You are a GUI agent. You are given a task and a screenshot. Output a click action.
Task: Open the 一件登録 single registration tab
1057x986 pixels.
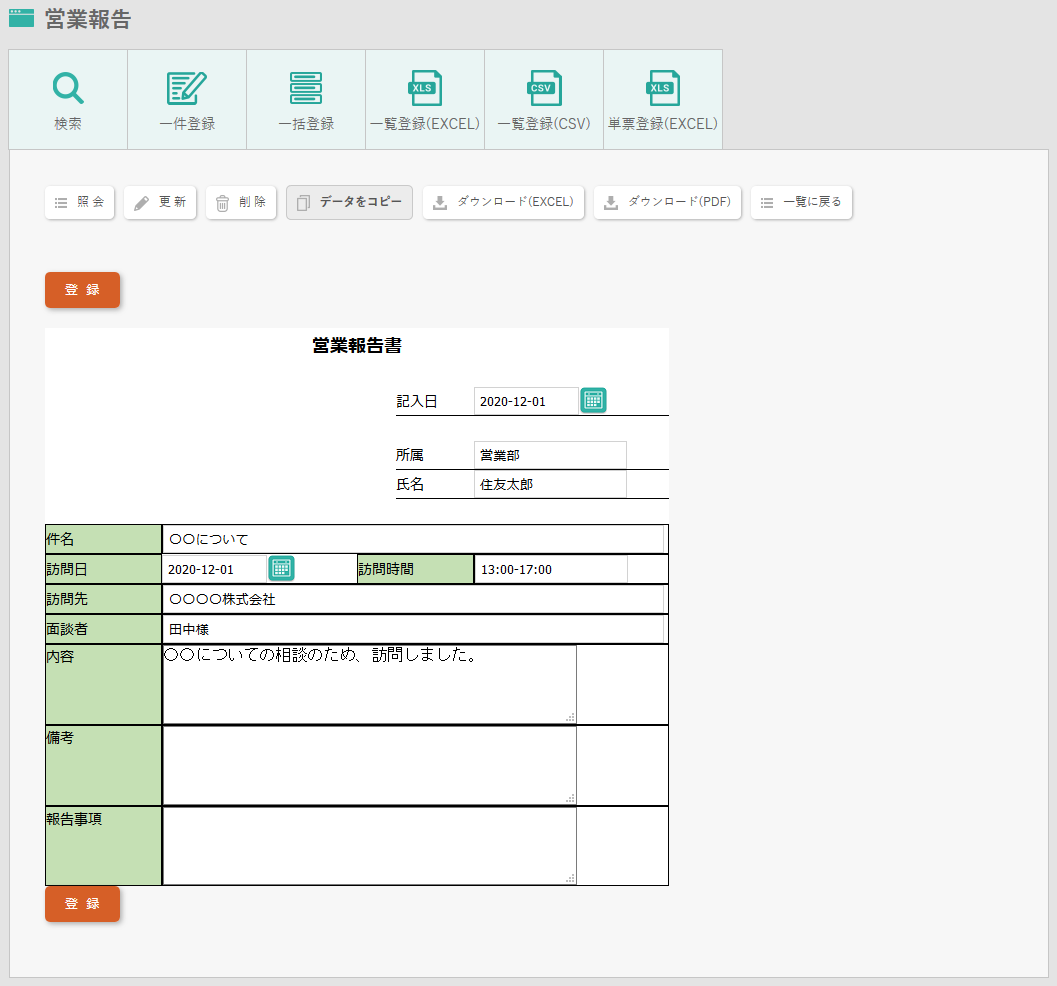187,99
